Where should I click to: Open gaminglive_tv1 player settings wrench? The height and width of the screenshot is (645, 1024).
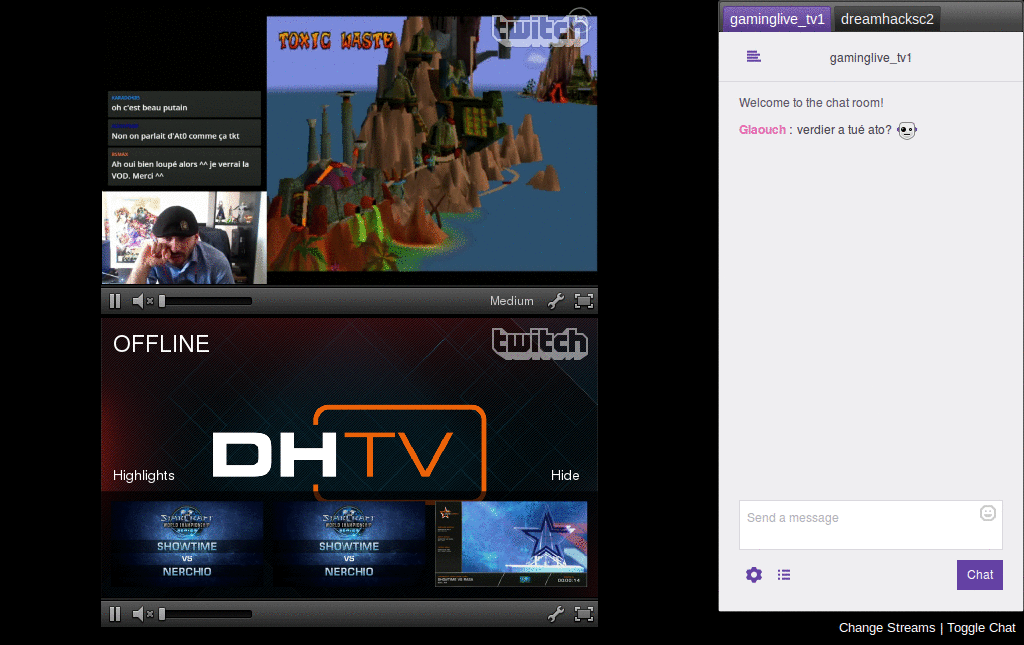[x=556, y=301]
